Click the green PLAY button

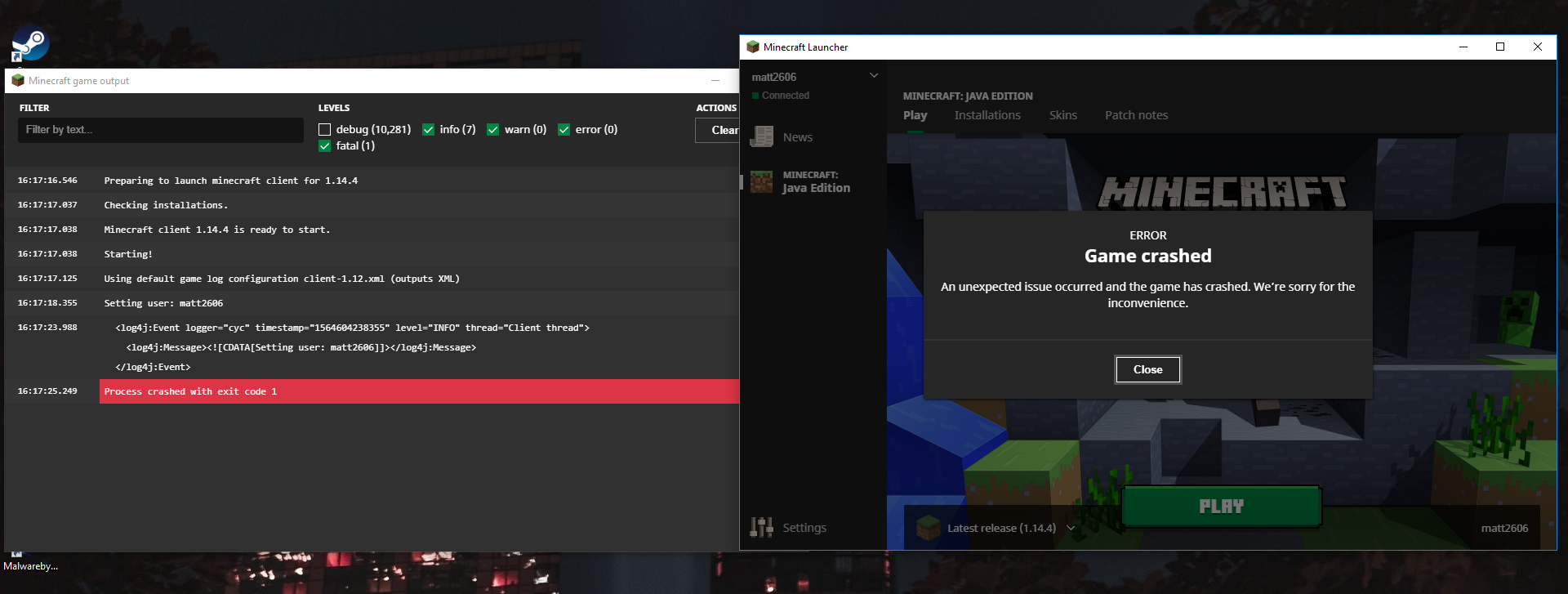pos(1222,507)
